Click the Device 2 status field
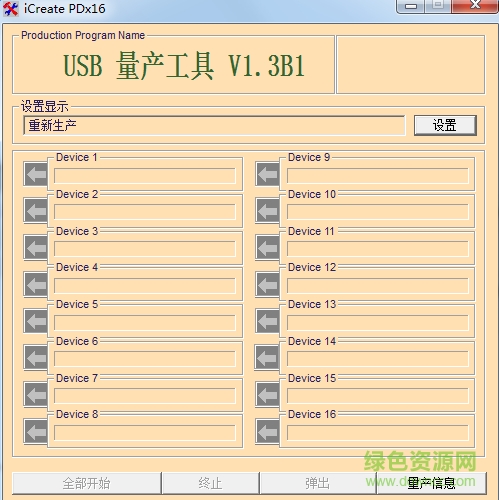The height and width of the screenshot is (500, 499). tap(145, 212)
